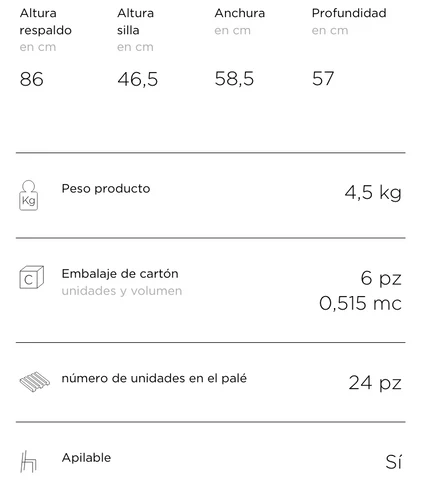439x480 pixels.
Task: Click the 6 pz quantity value
Action: coord(381,278)
